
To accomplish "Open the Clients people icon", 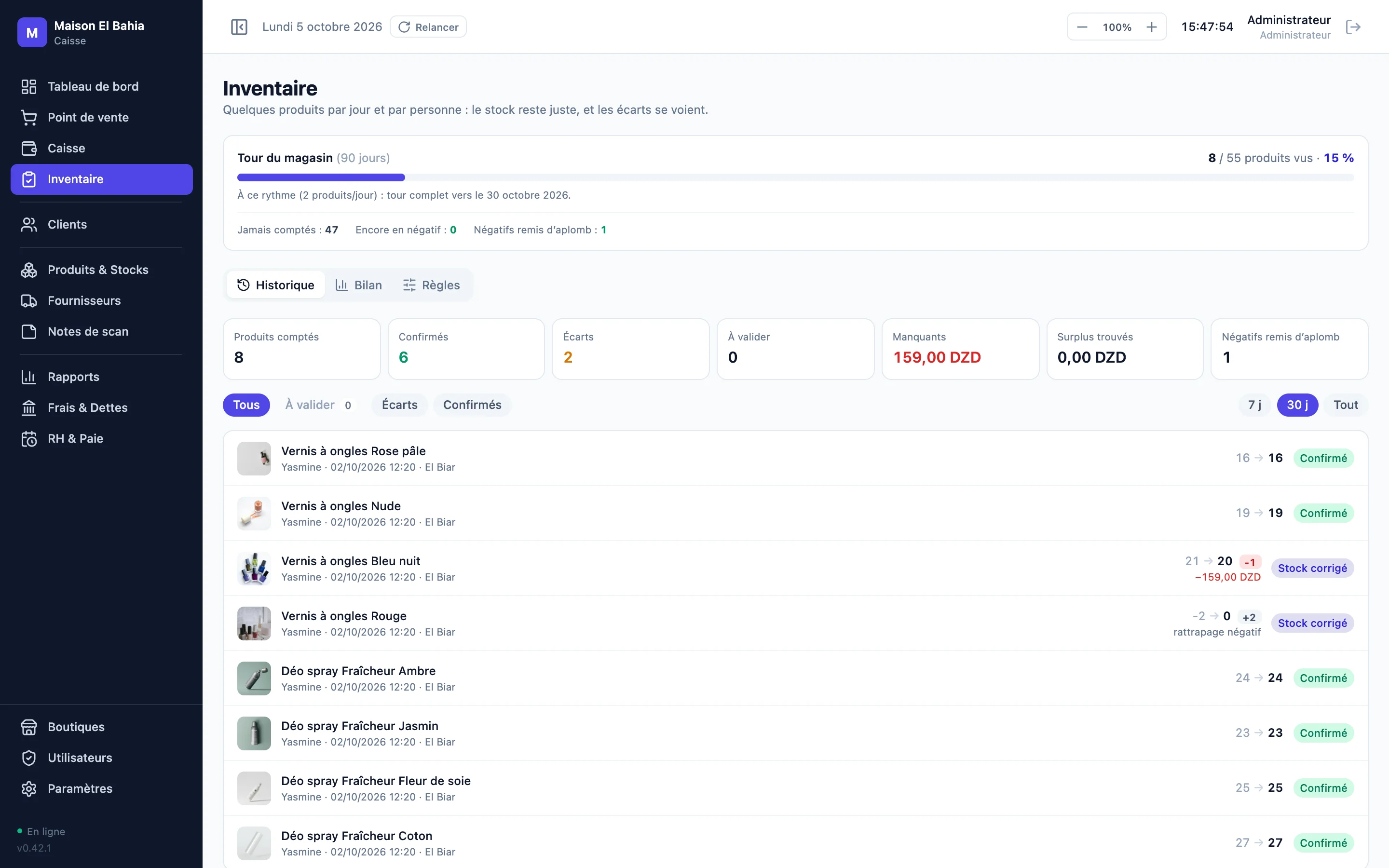I will pyautogui.click(x=29, y=224).
